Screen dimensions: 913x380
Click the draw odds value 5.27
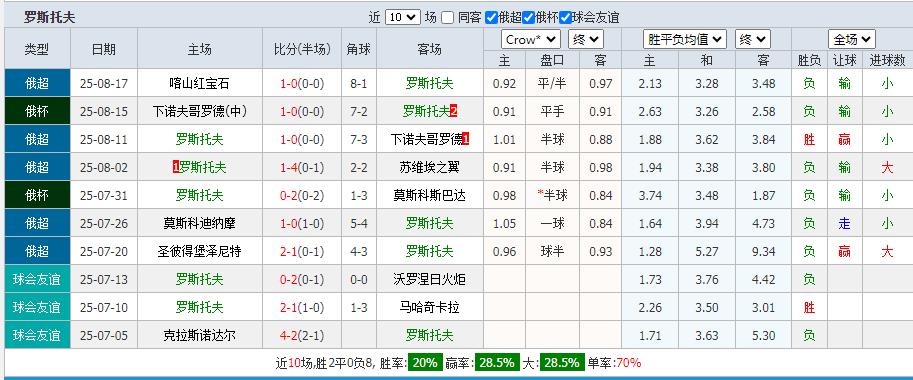click(707, 251)
